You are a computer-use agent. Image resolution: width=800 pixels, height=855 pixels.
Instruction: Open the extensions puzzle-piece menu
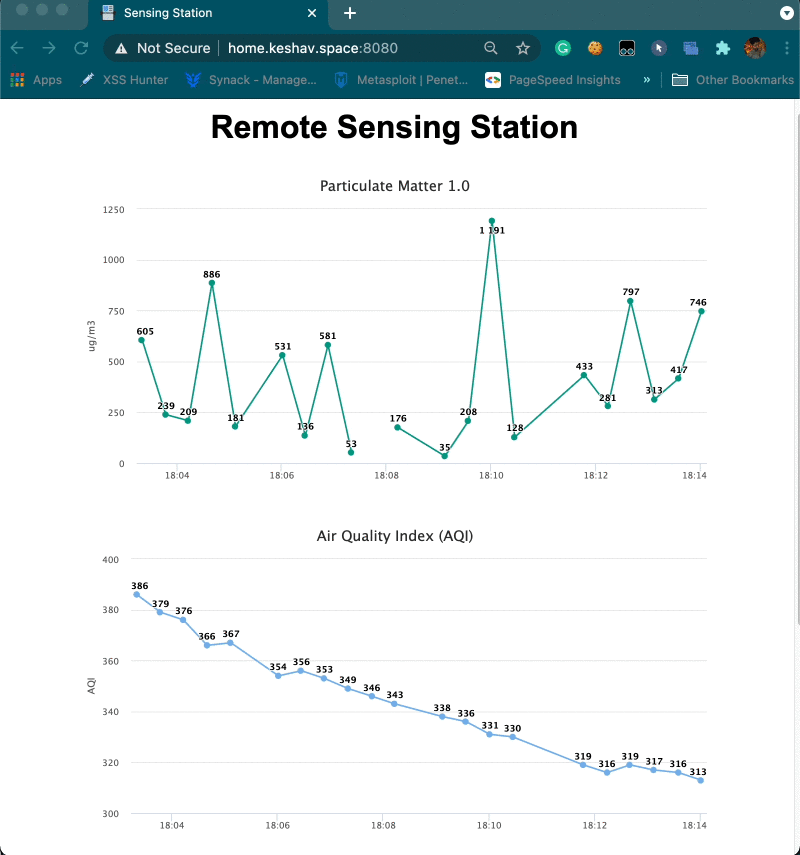click(x=722, y=47)
